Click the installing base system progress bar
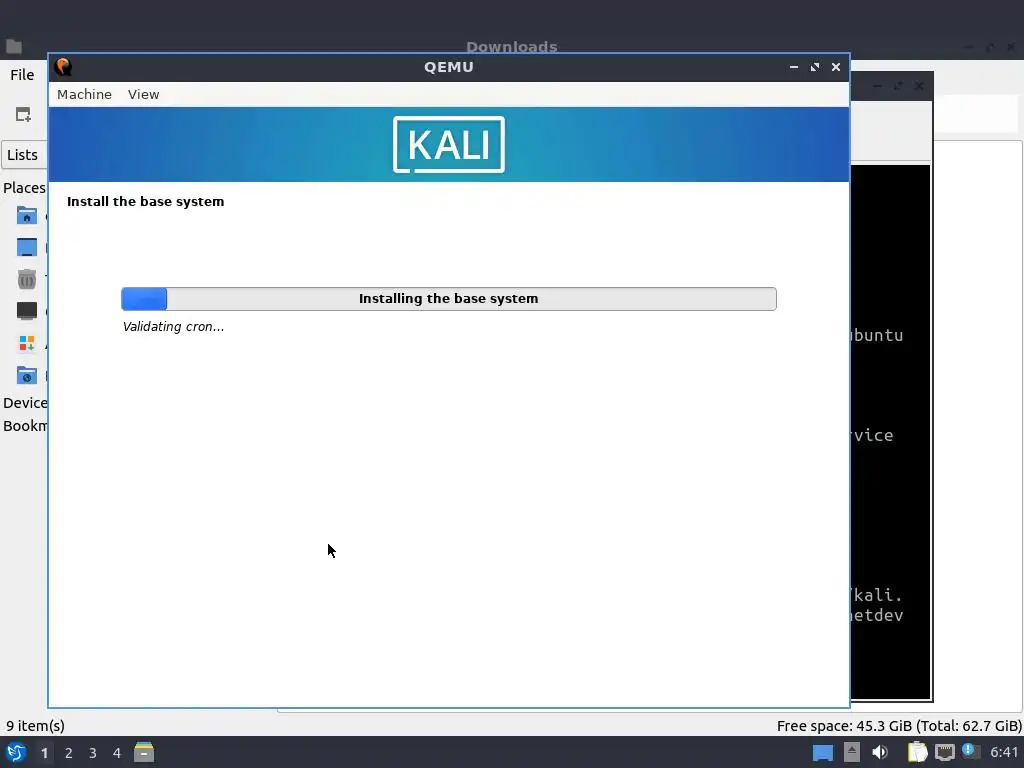Image resolution: width=1024 pixels, height=768 pixels. [449, 299]
